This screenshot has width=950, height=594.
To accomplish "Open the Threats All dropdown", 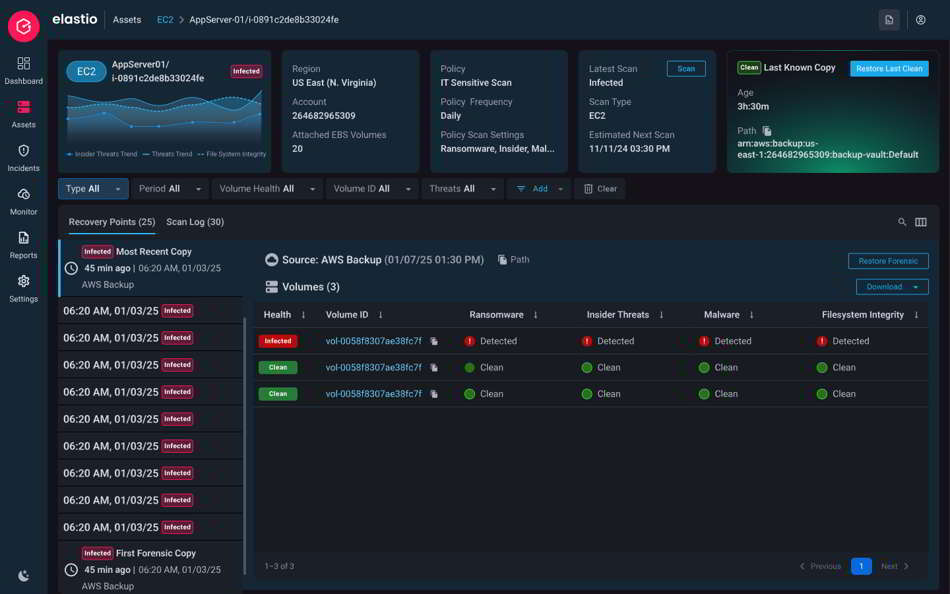I will click(462, 189).
